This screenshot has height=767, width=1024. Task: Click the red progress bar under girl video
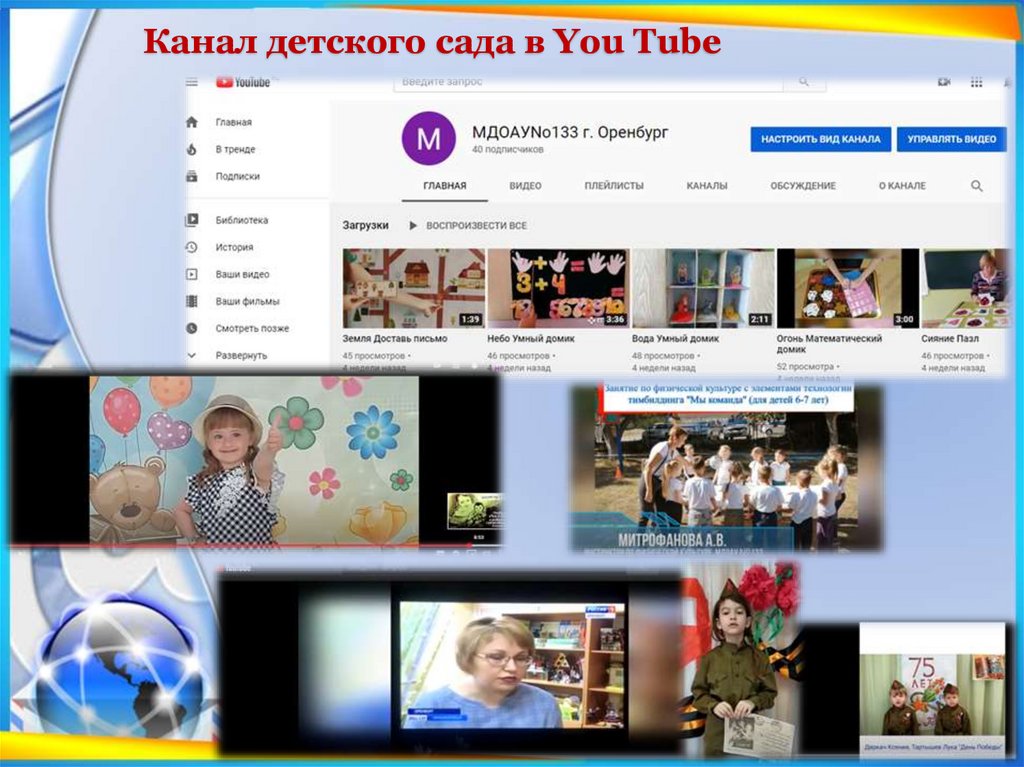coord(240,544)
